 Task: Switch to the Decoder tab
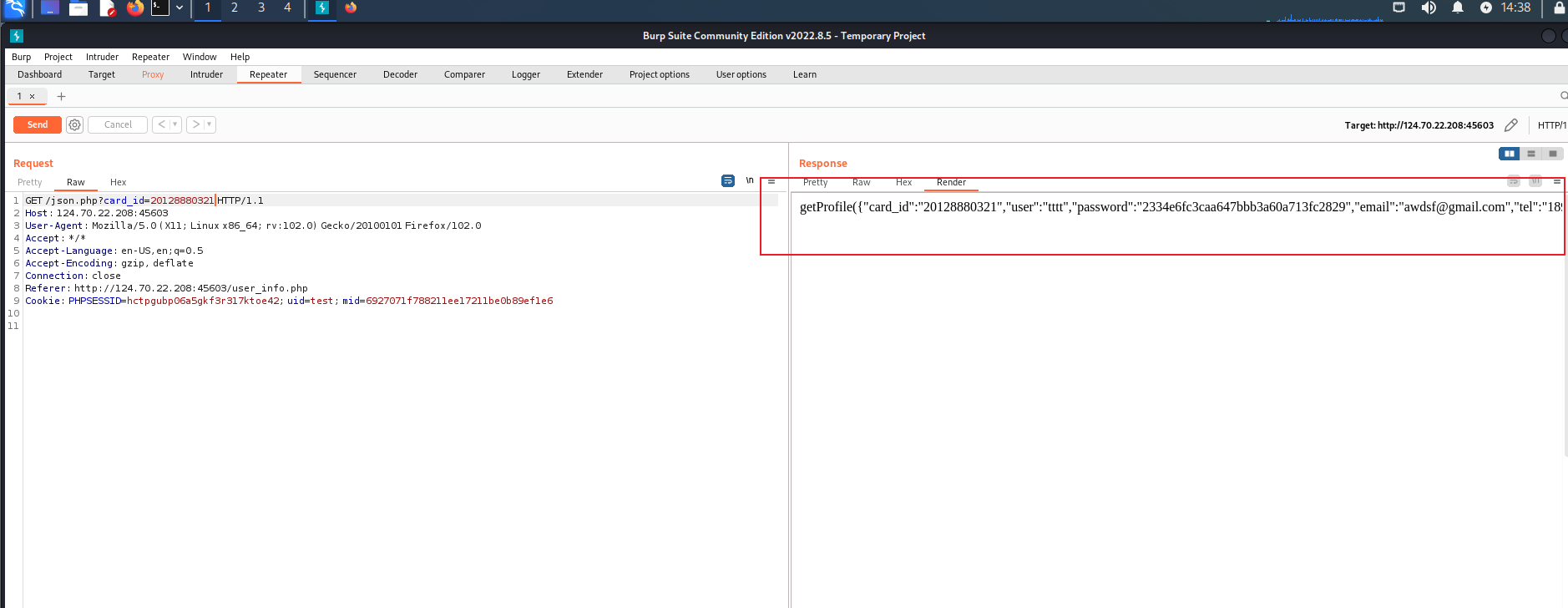tap(400, 74)
